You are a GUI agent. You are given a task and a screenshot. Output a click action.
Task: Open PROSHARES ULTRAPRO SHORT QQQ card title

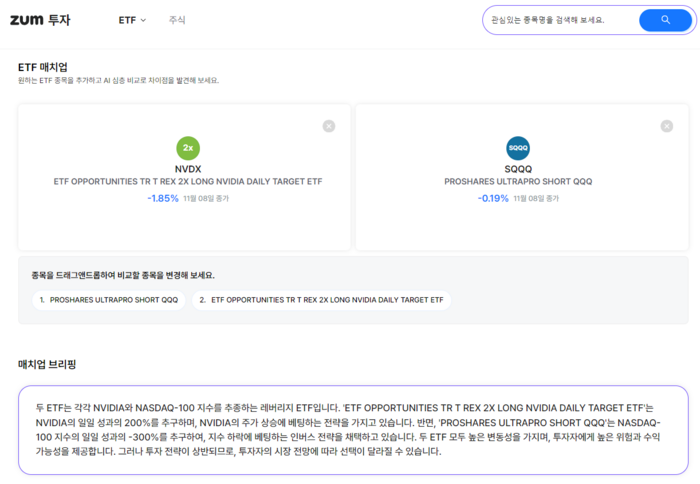[518, 182]
